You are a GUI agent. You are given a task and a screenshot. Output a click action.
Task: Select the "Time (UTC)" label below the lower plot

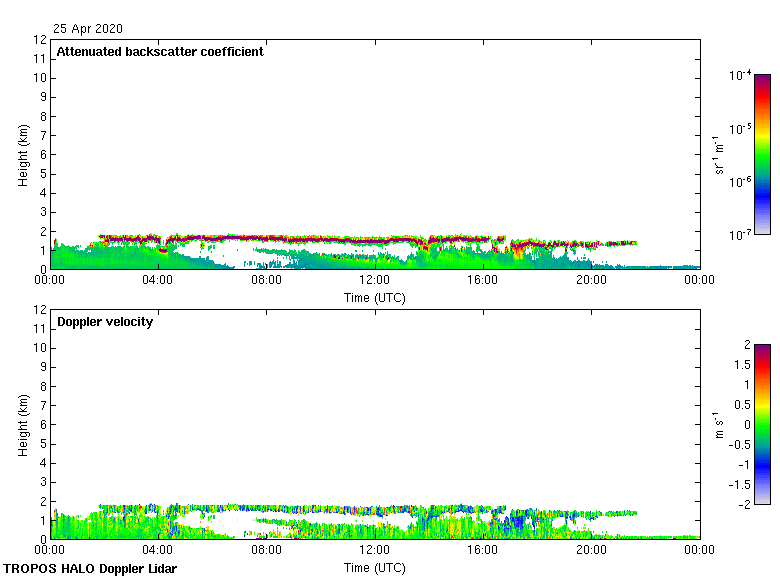pos(374,568)
